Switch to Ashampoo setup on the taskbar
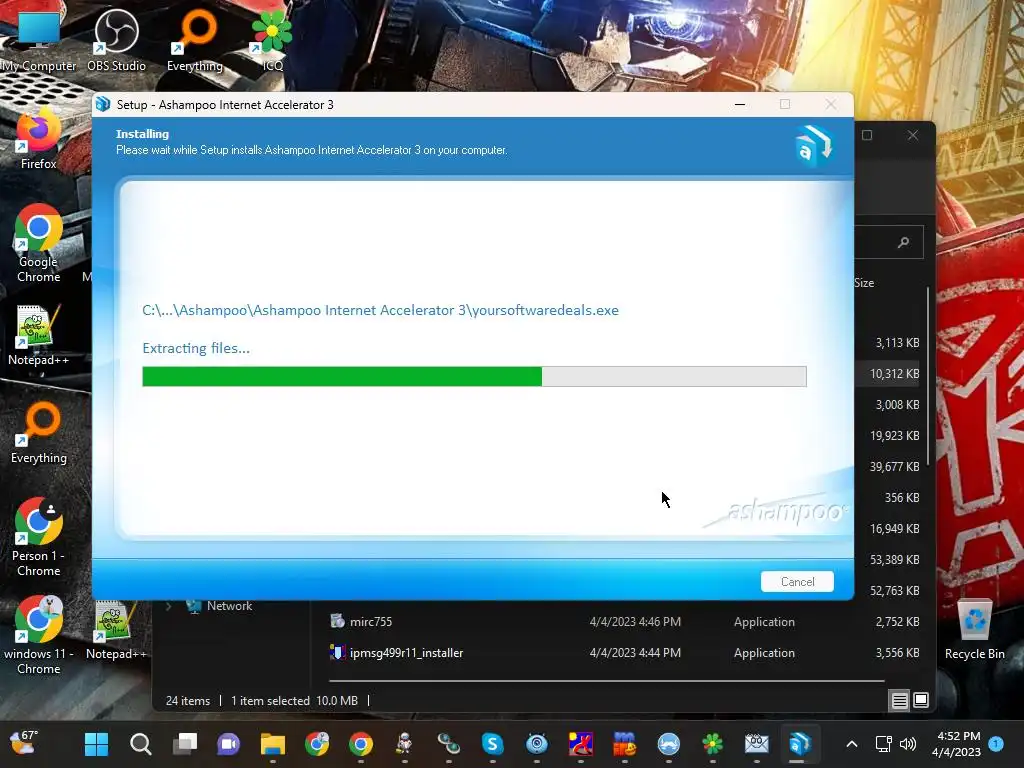Image resolution: width=1024 pixels, height=768 pixels. point(800,744)
